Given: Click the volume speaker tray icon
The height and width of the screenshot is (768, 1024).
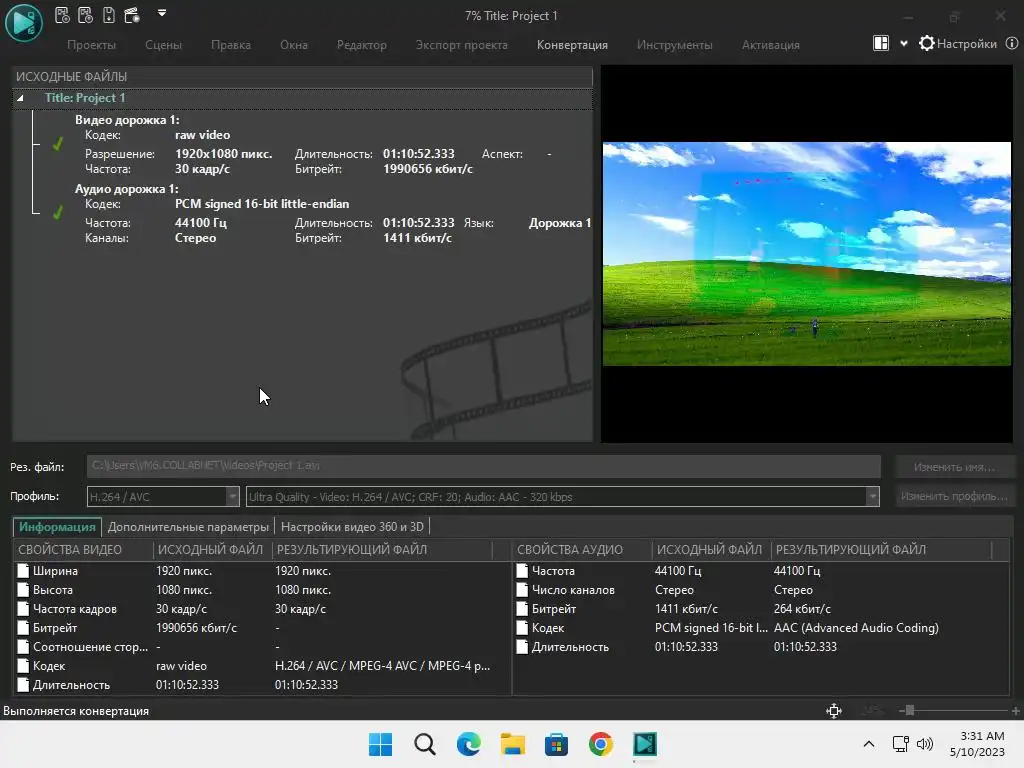Looking at the screenshot, I should pyautogui.click(x=925, y=744).
